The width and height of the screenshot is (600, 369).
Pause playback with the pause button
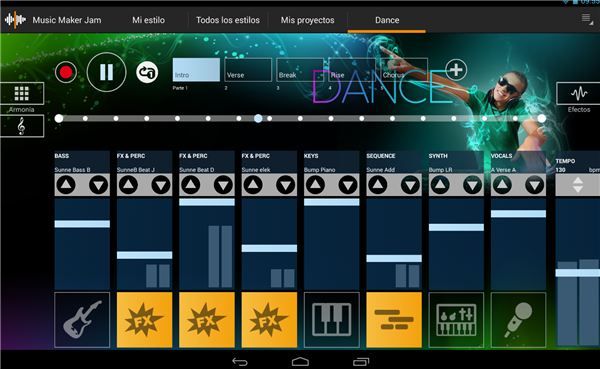(x=106, y=72)
